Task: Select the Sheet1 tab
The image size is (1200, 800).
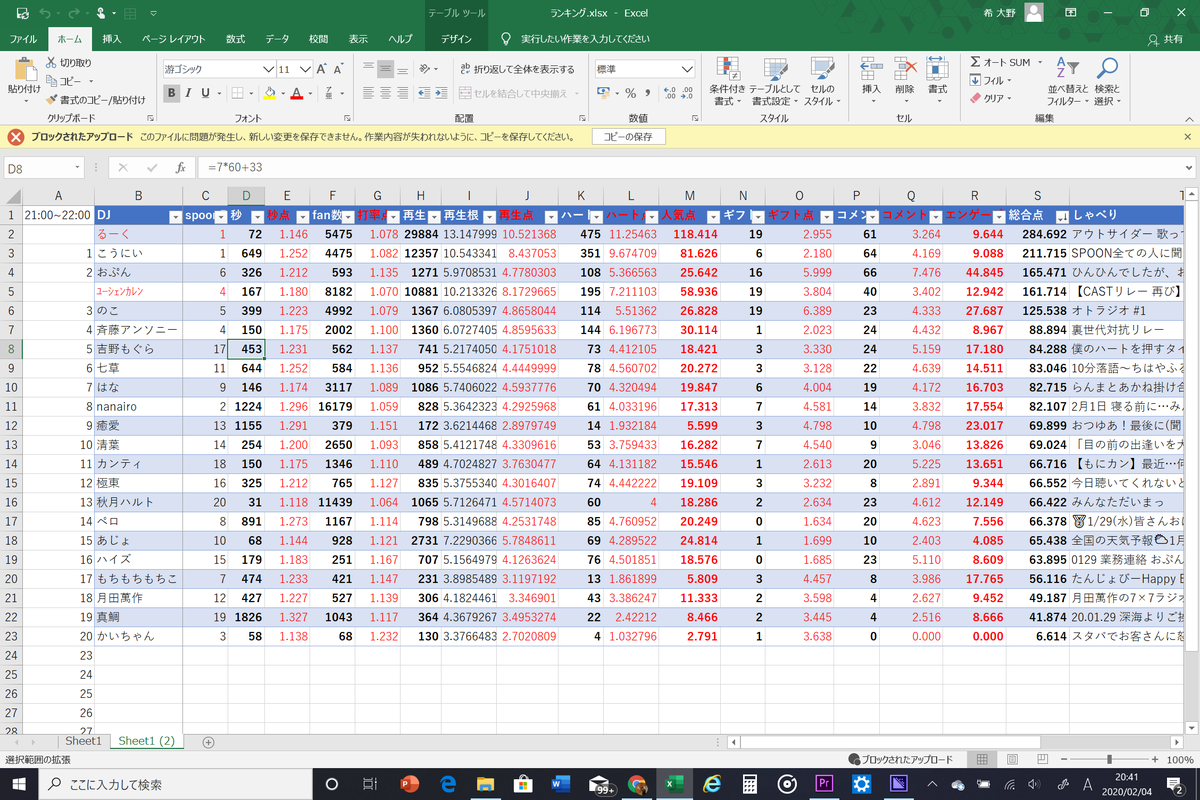Action: [84, 741]
